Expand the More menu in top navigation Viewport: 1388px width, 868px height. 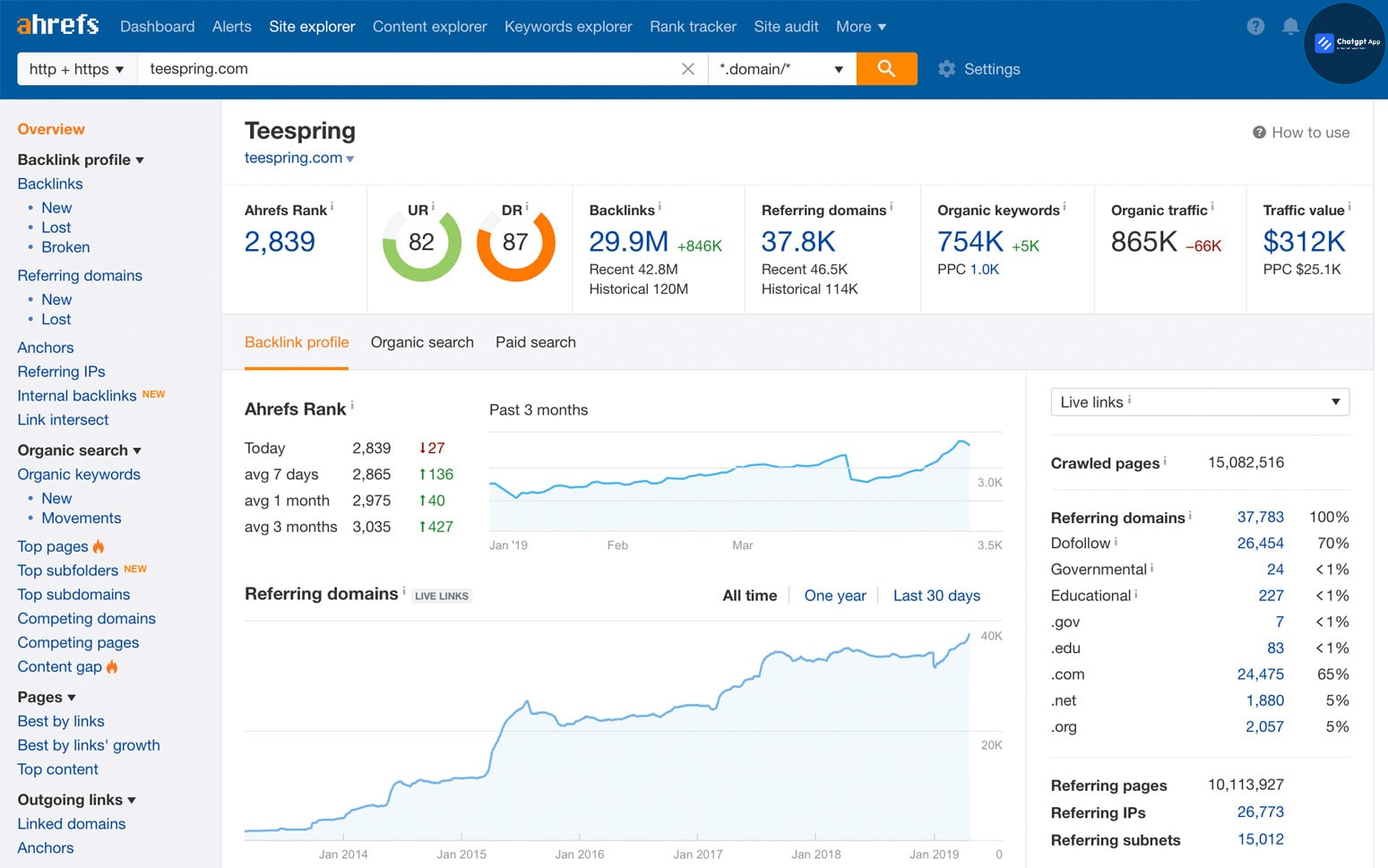(861, 27)
